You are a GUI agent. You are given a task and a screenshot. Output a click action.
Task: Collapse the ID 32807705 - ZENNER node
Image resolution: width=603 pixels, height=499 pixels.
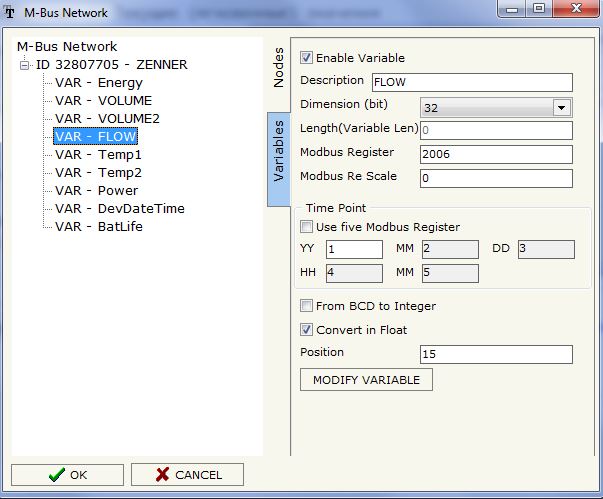[25, 65]
